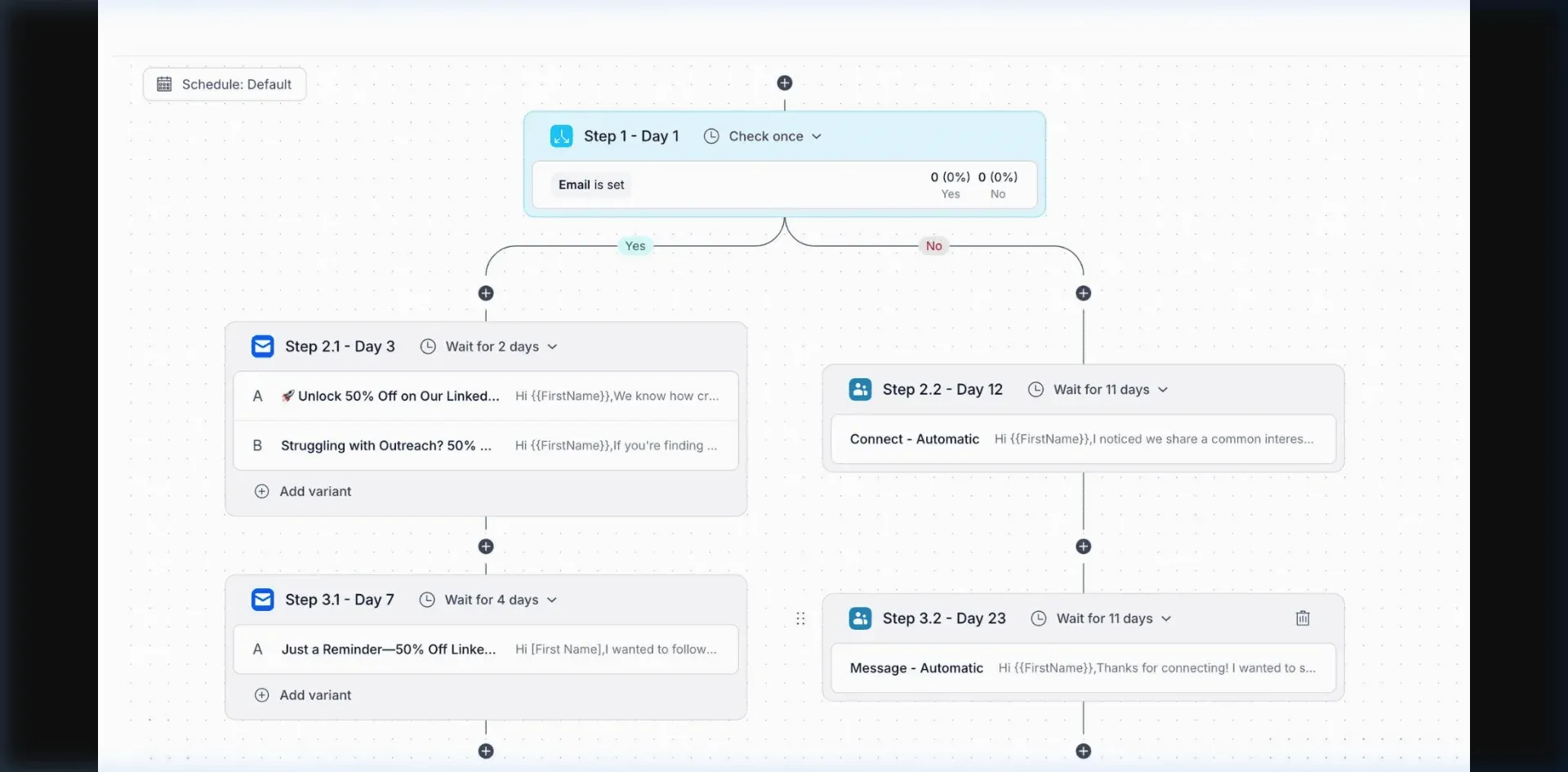The height and width of the screenshot is (772, 1568).
Task: Click the drag handle beside Step 3.2
Action: pyautogui.click(x=800, y=618)
